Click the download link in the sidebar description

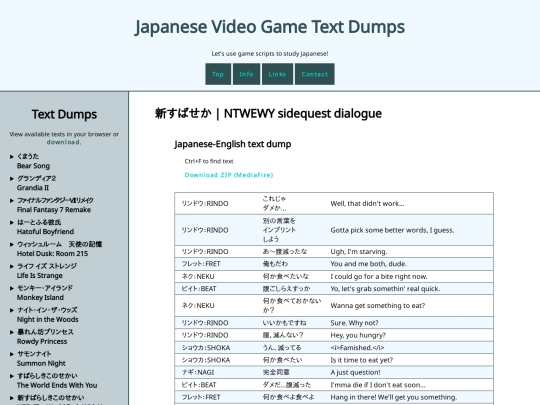point(64,142)
